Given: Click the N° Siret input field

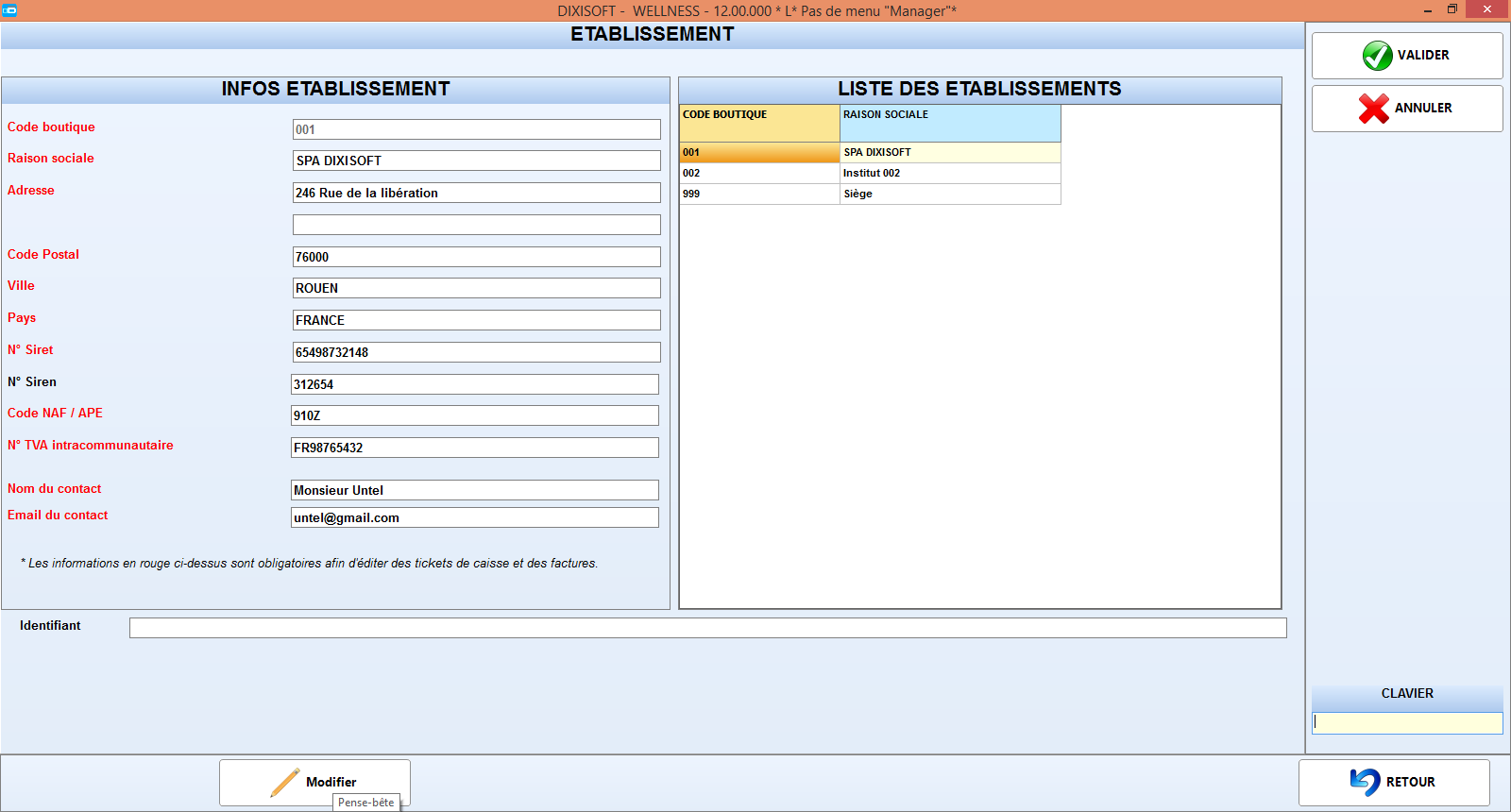Looking at the screenshot, I should 477,352.
